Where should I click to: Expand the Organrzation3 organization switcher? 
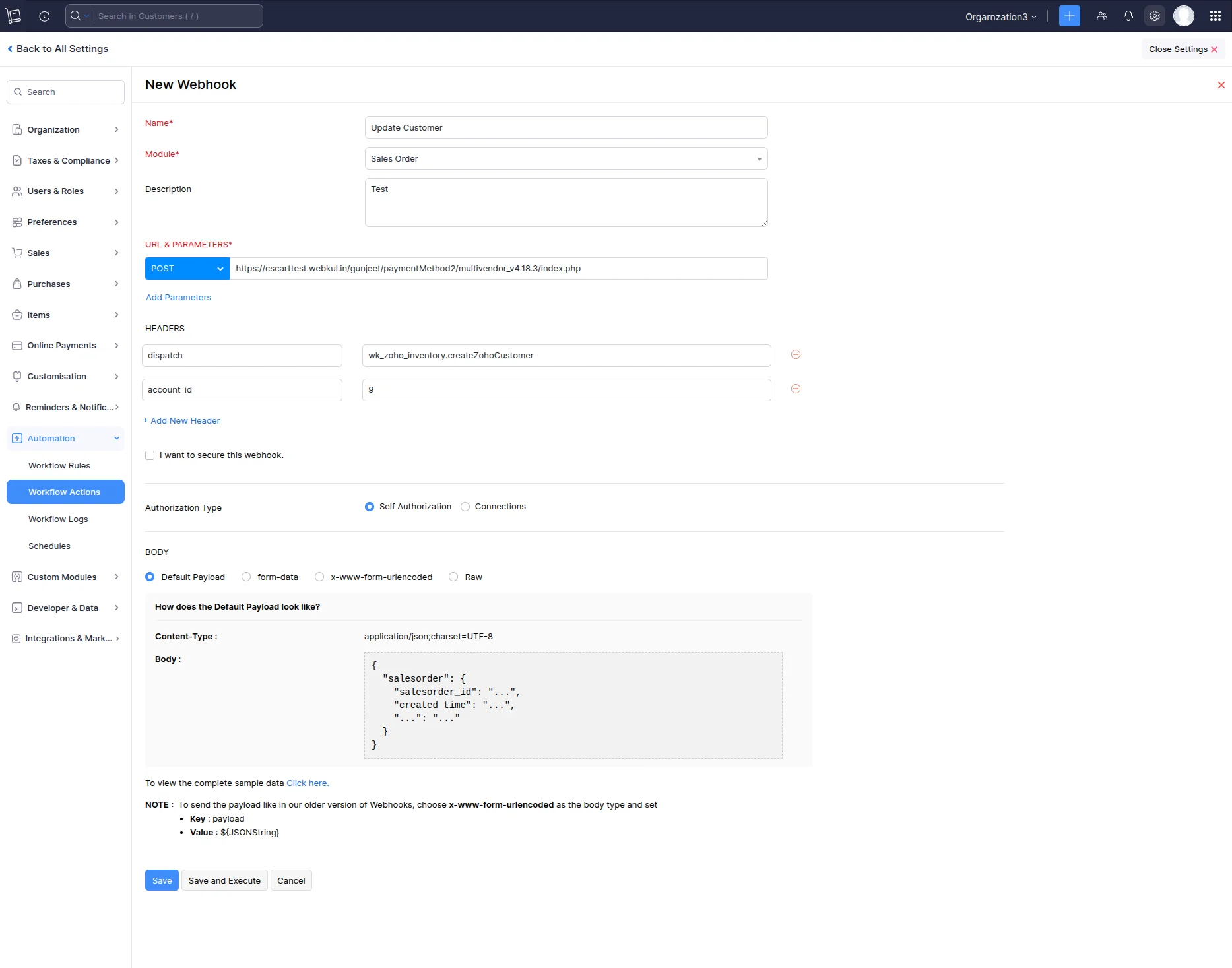[1000, 16]
